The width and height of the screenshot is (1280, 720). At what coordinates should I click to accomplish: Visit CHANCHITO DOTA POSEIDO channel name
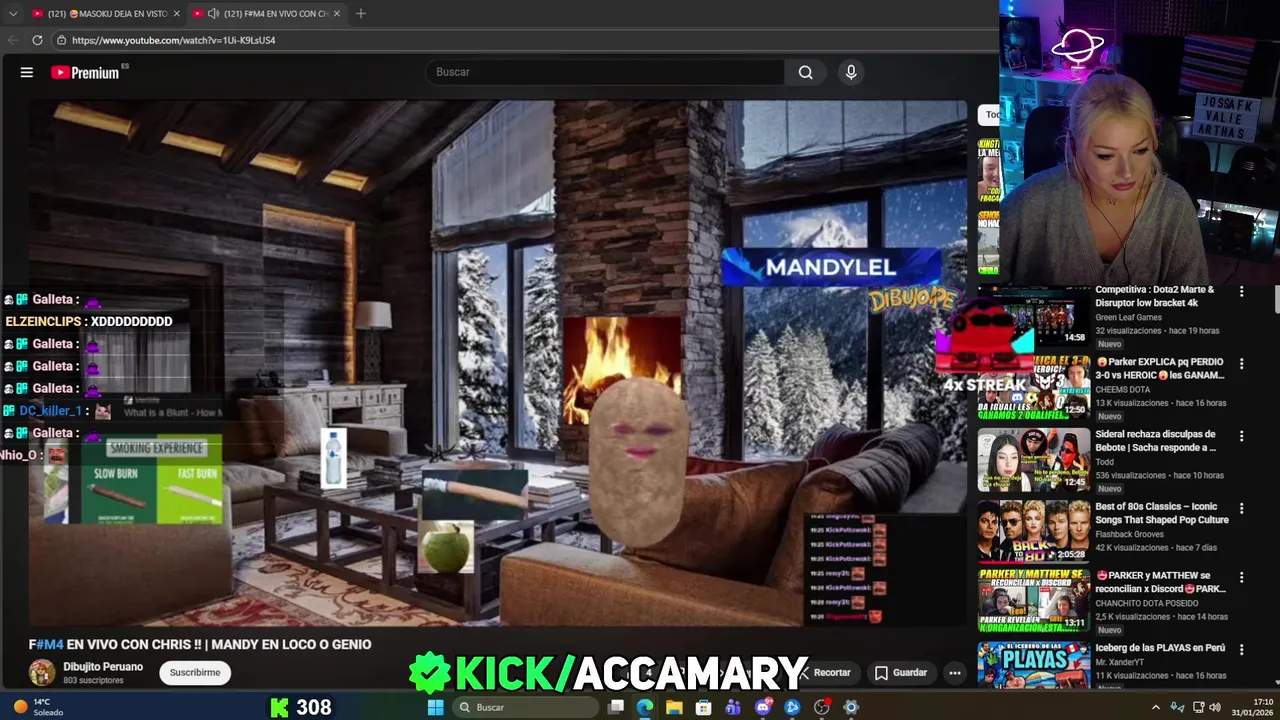[x=1148, y=604]
